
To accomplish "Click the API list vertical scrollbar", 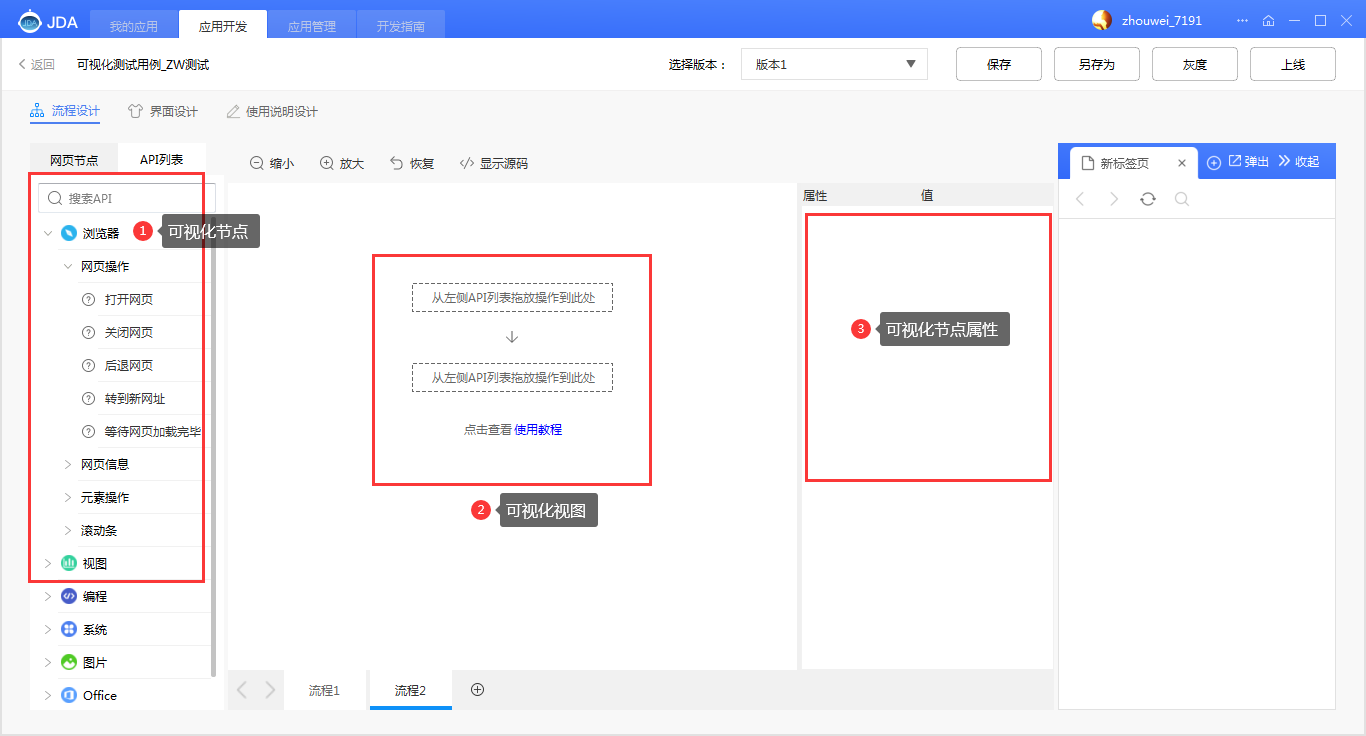I will click(213, 445).
